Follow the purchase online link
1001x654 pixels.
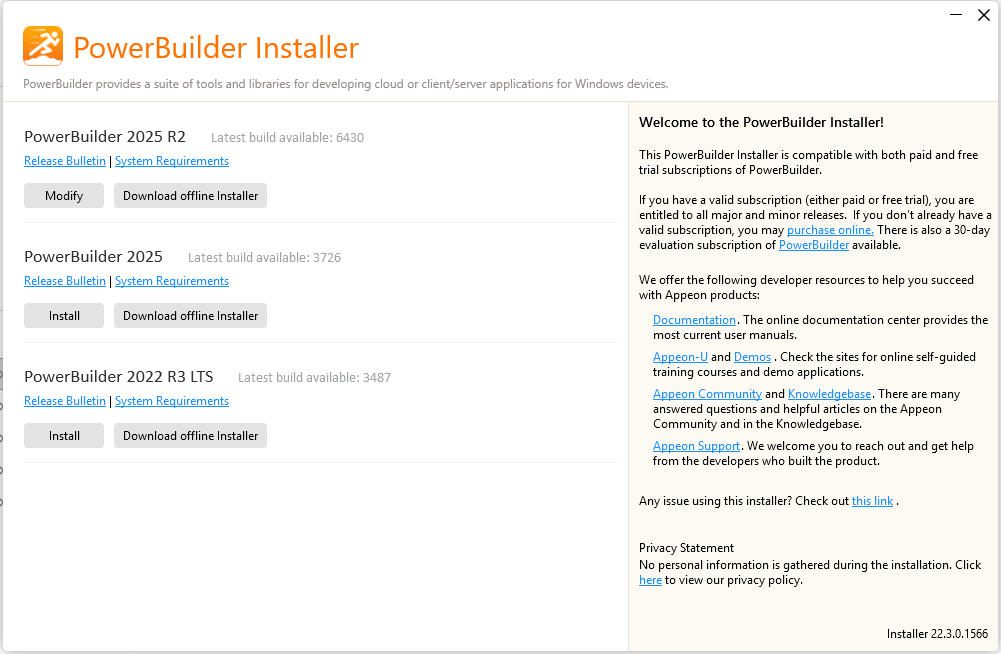pos(830,230)
